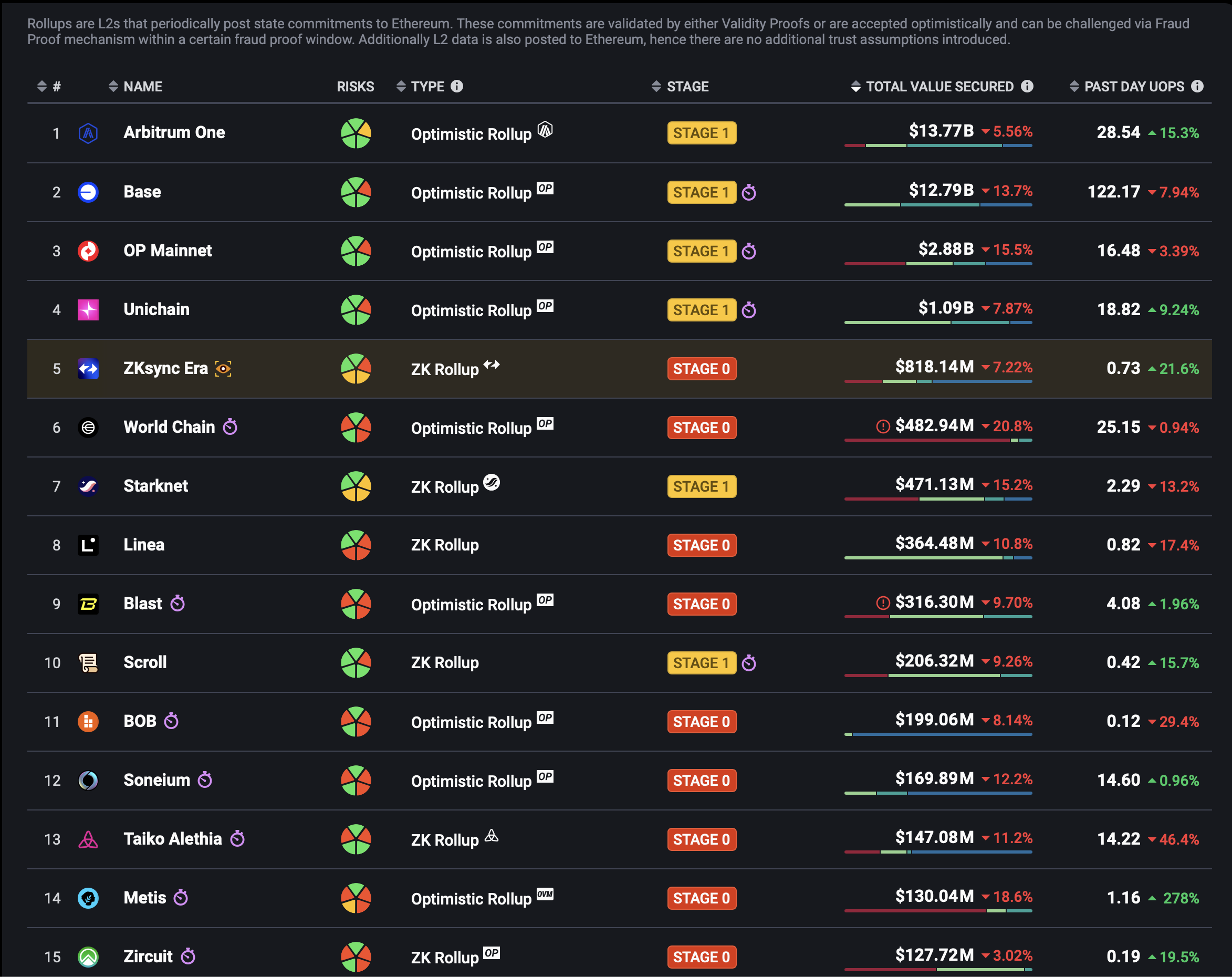Screen dimensions: 1232x977
Task: Click Arbitrum One's STAGE 1 badge
Action: (x=702, y=133)
